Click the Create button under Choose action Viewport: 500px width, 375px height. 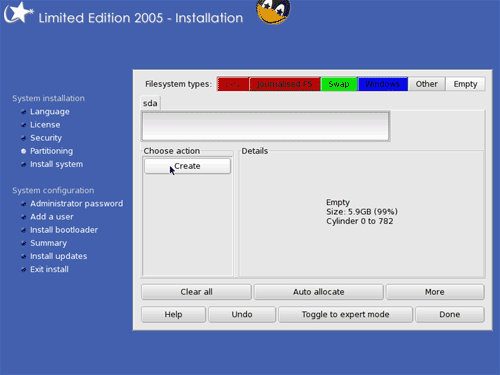[187, 166]
